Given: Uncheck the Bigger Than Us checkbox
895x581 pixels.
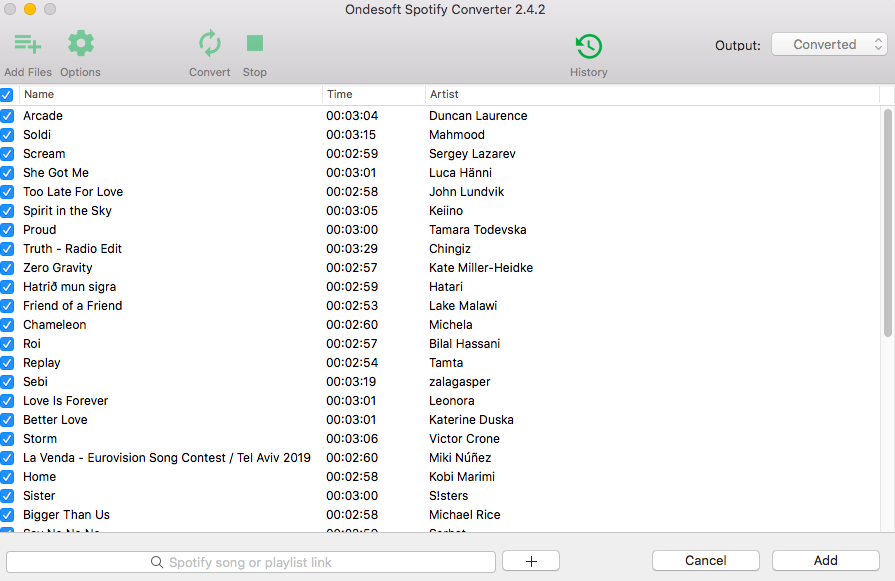Looking at the screenshot, I should [7, 515].
